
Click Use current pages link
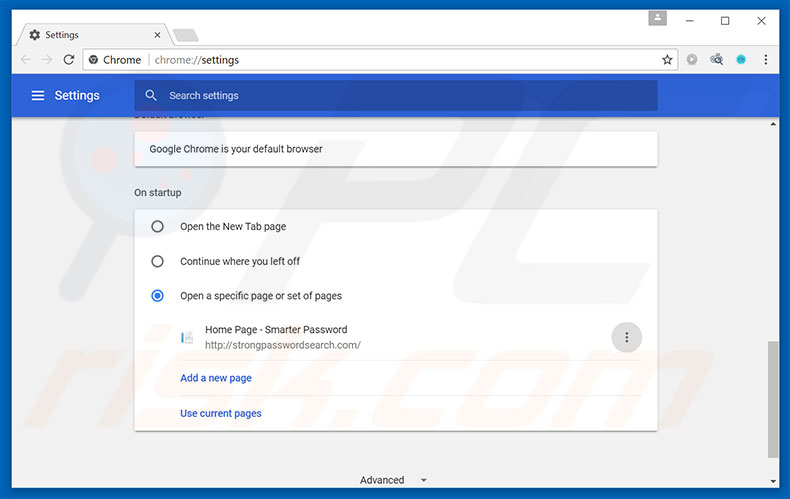(221, 413)
